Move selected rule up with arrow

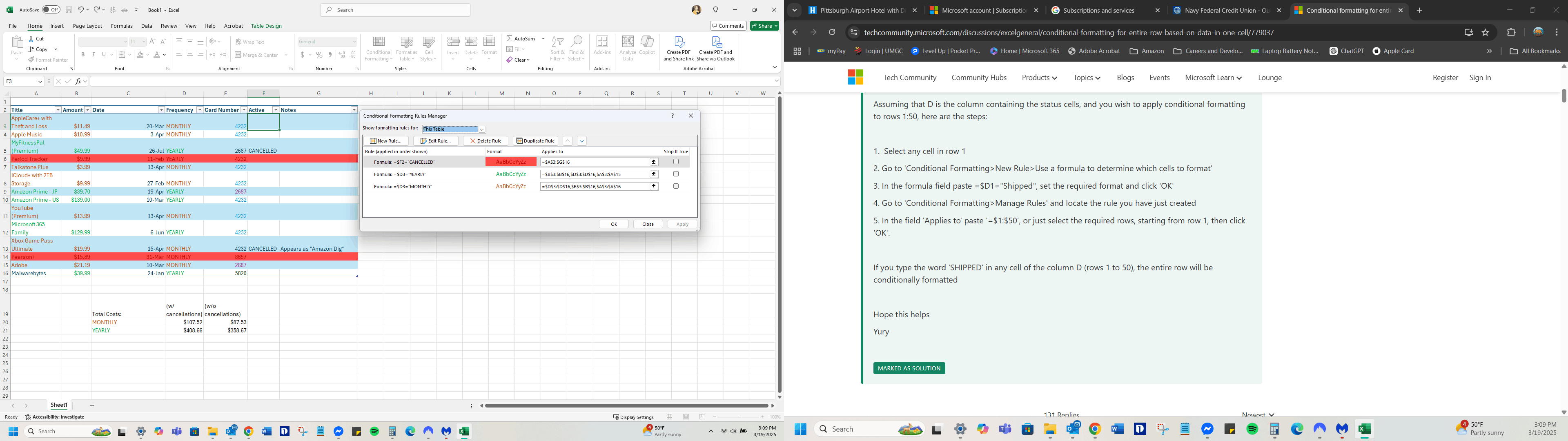tap(567, 141)
